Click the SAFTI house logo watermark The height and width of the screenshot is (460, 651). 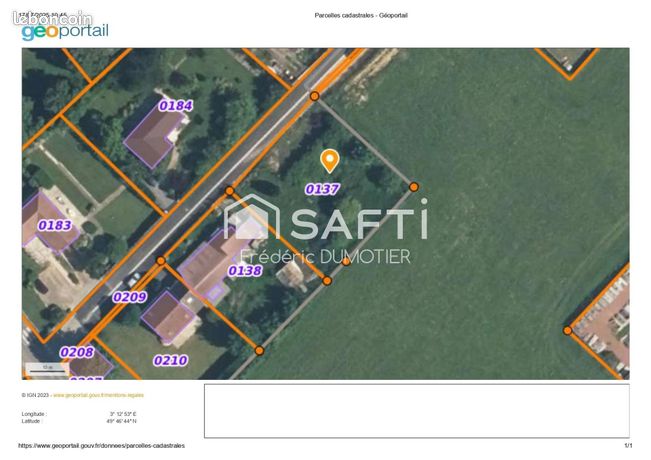pos(252,217)
